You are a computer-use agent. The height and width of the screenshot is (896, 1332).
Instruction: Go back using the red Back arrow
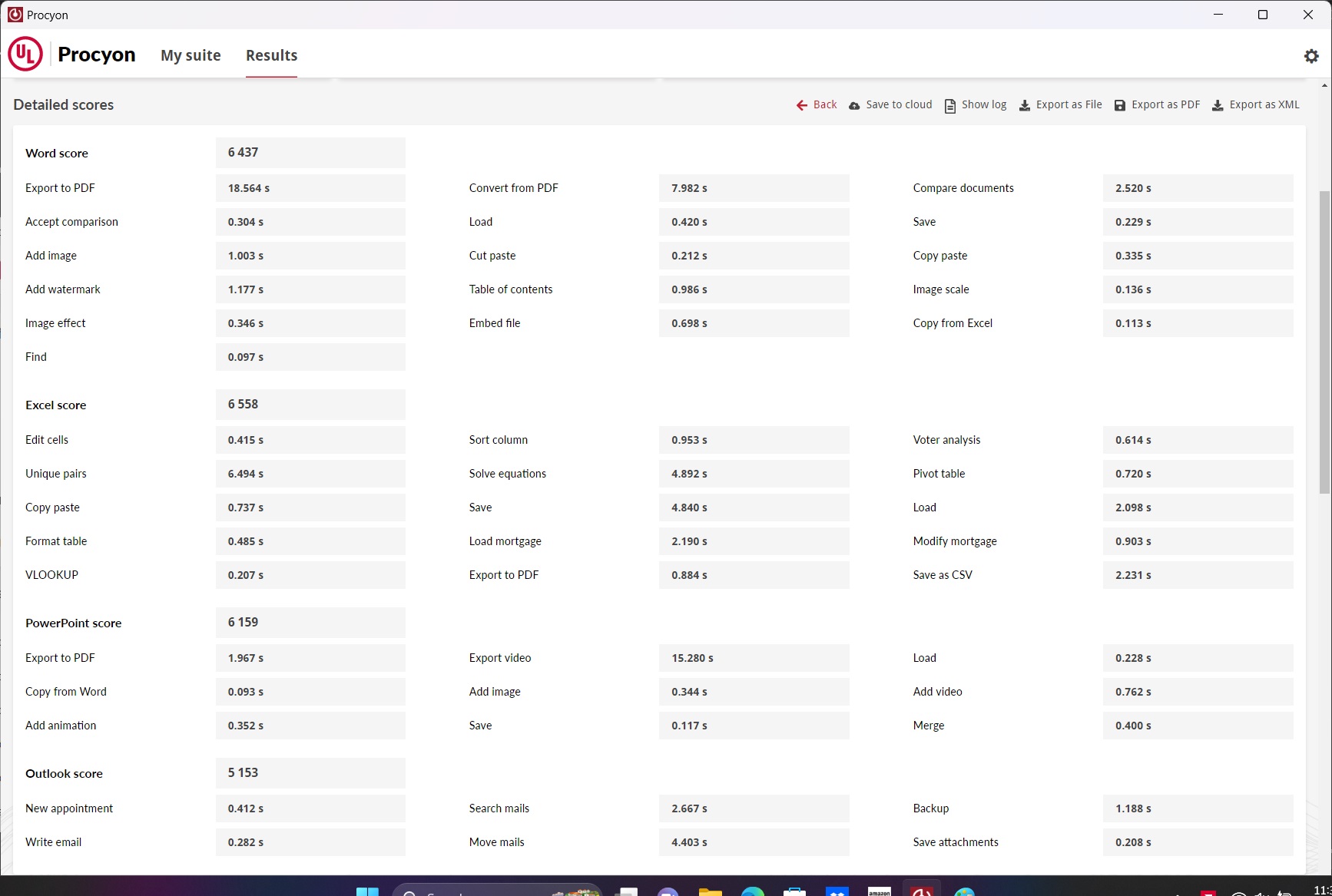(817, 105)
